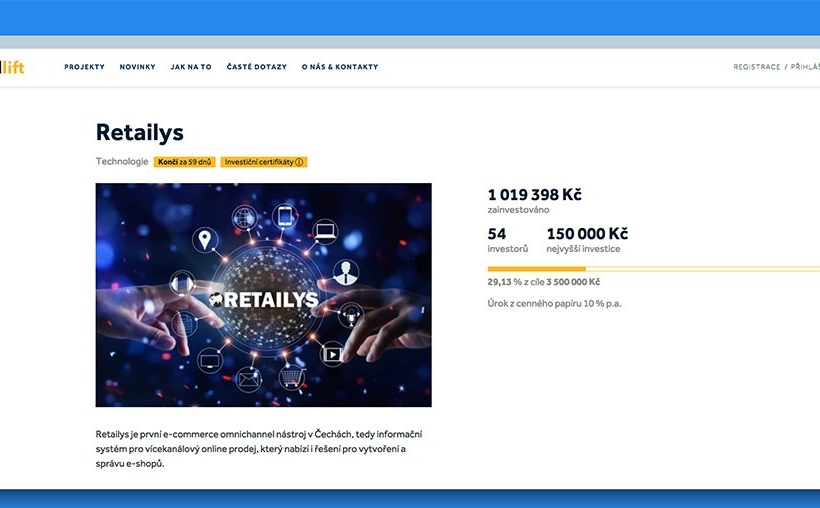Click the video play icon in the image
Screen dimensions: 820x508
coord(332,354)
